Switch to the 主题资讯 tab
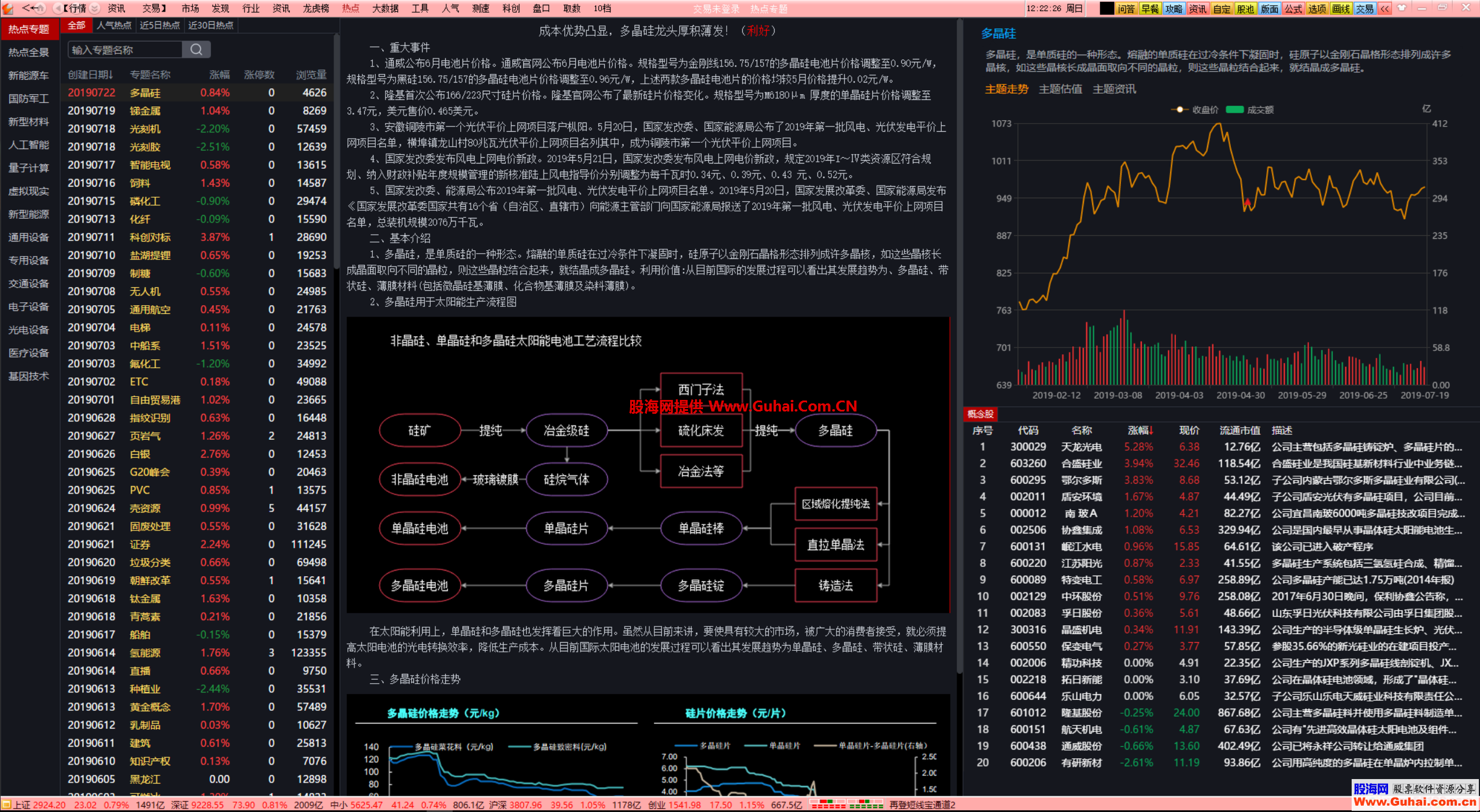 1114,89
